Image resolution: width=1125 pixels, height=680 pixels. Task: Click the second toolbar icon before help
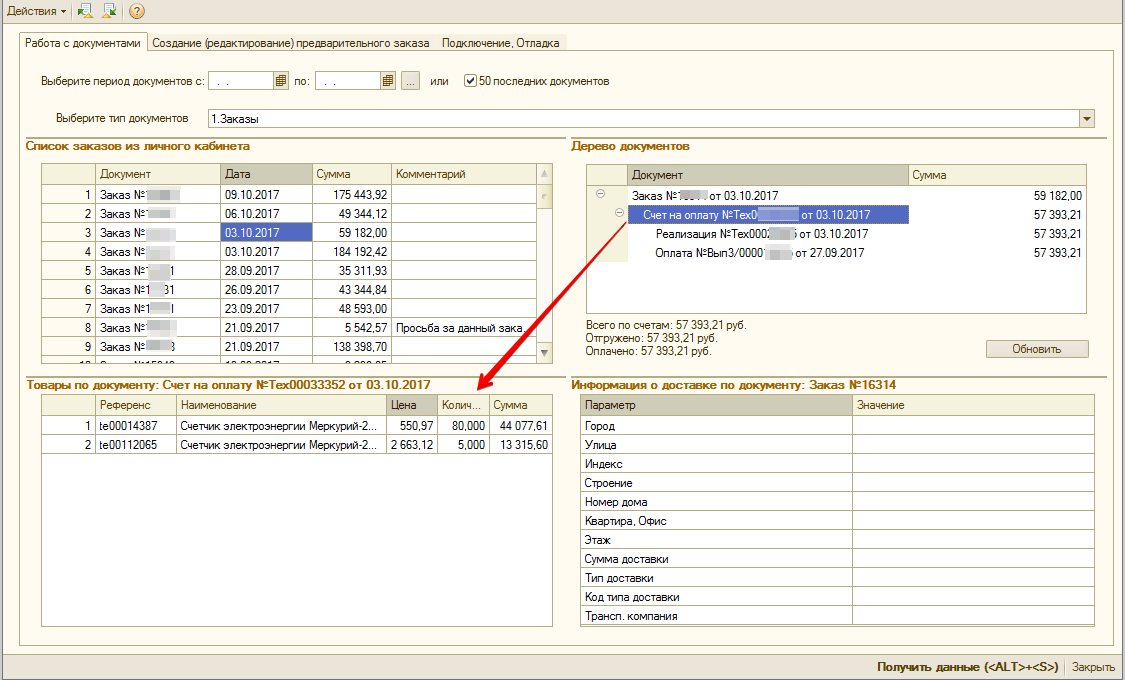(109, 11)
